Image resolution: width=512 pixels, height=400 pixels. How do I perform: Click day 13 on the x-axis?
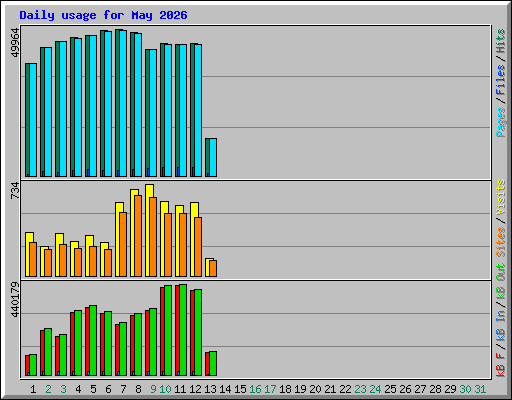coord(210,389)
